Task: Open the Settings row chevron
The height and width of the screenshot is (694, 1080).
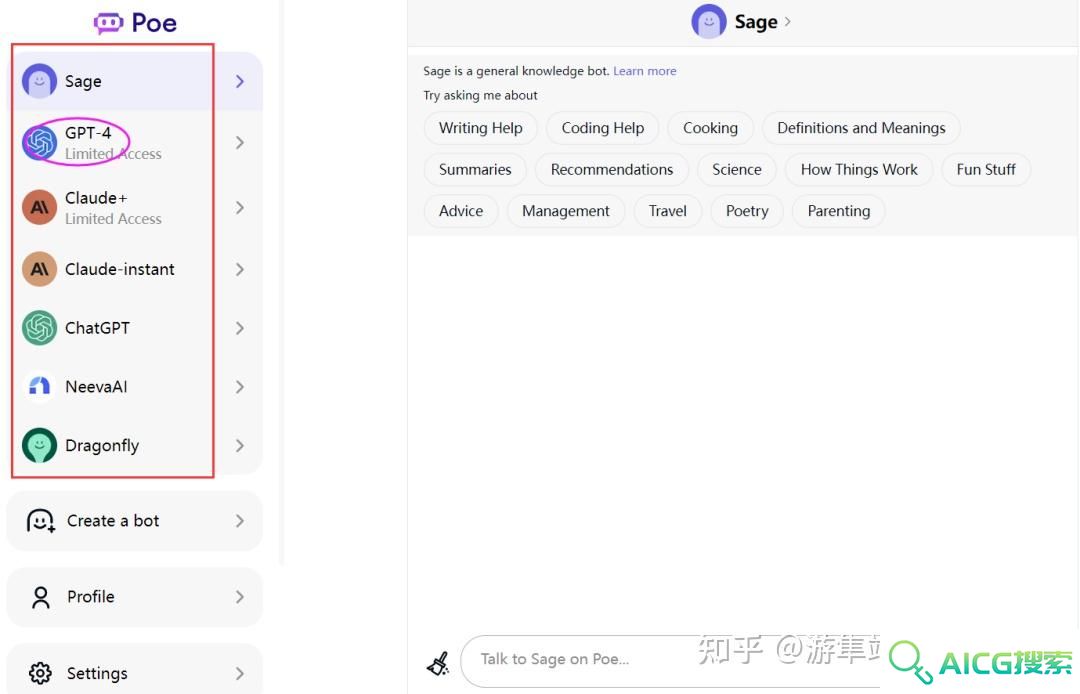Action: (240, 673)
